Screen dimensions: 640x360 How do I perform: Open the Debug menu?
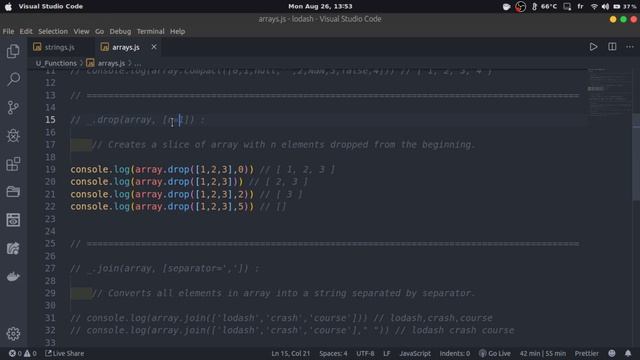point(120,31)
